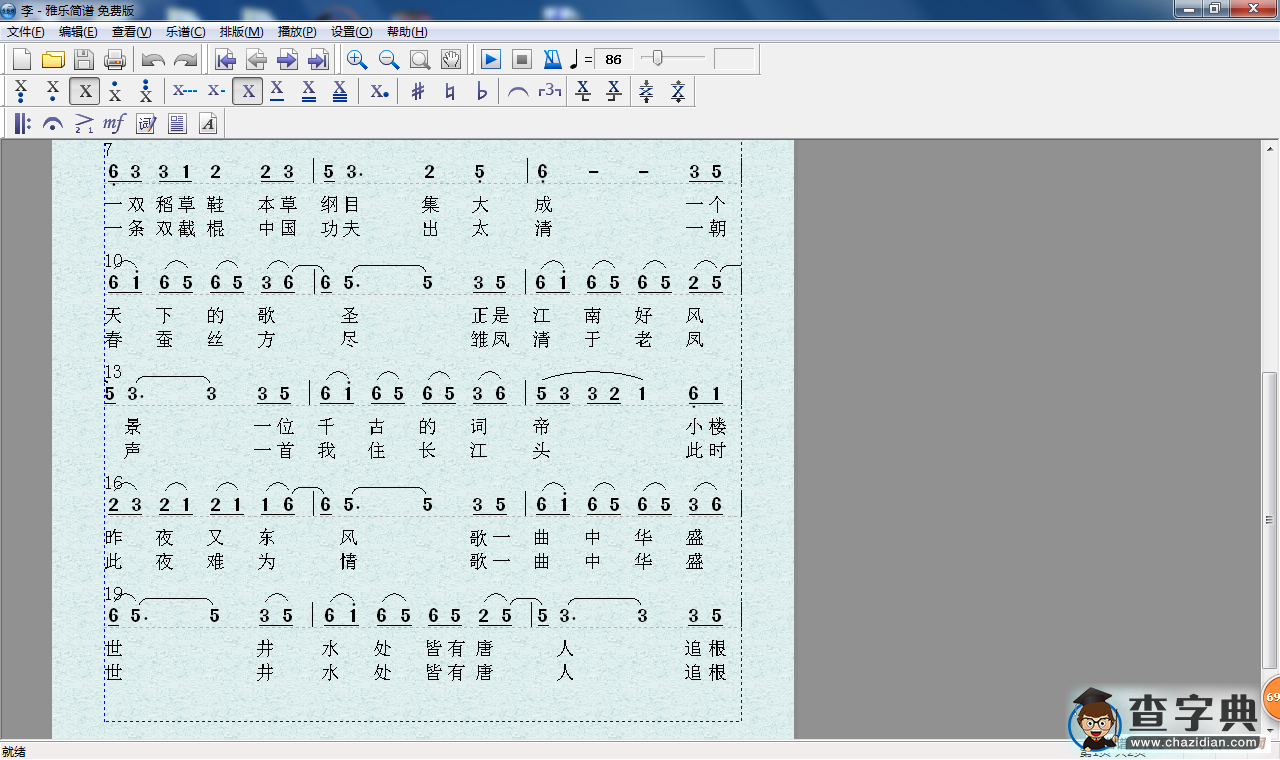Apply flat accidental
The width and height of the screenshot is (1280, 760).
(481, 92)
